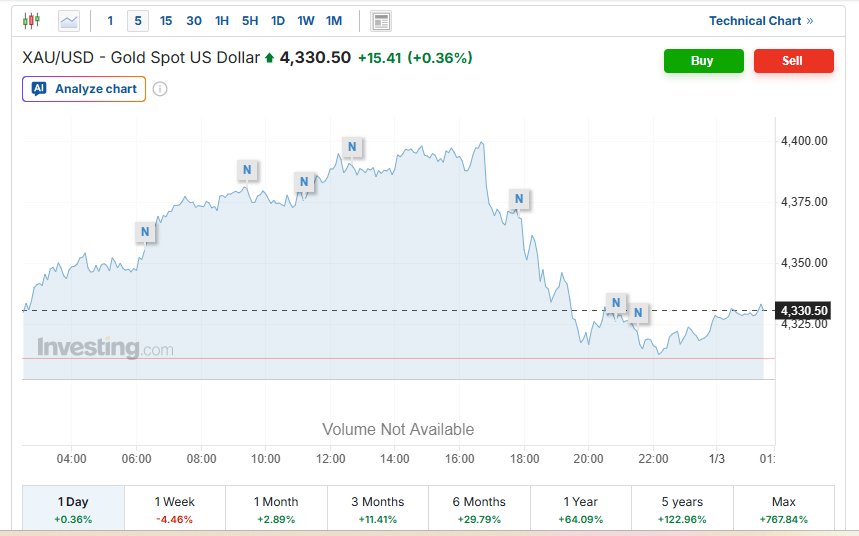Select the 1 Year range tab

580,509
